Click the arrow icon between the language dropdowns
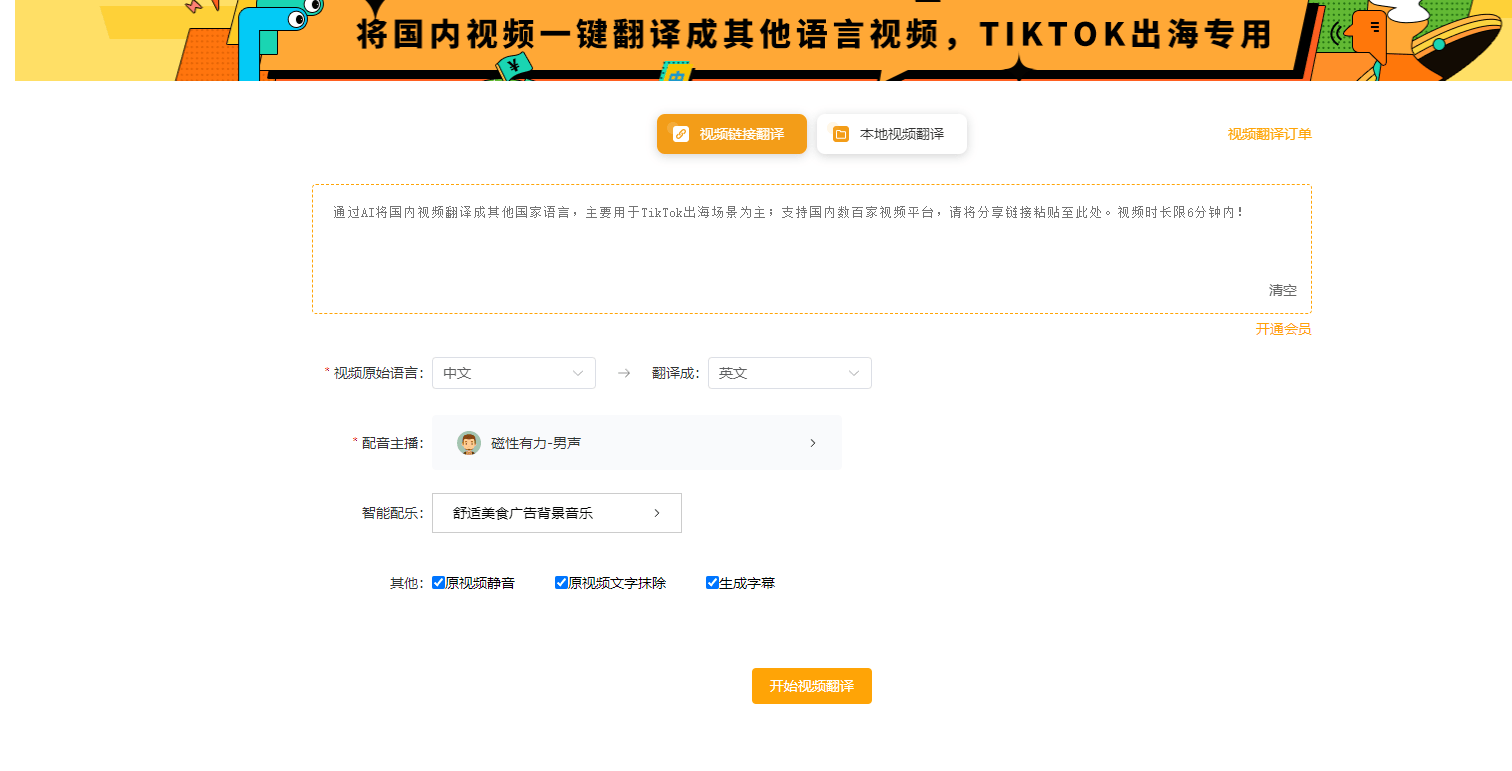 (x=624, y=372)
